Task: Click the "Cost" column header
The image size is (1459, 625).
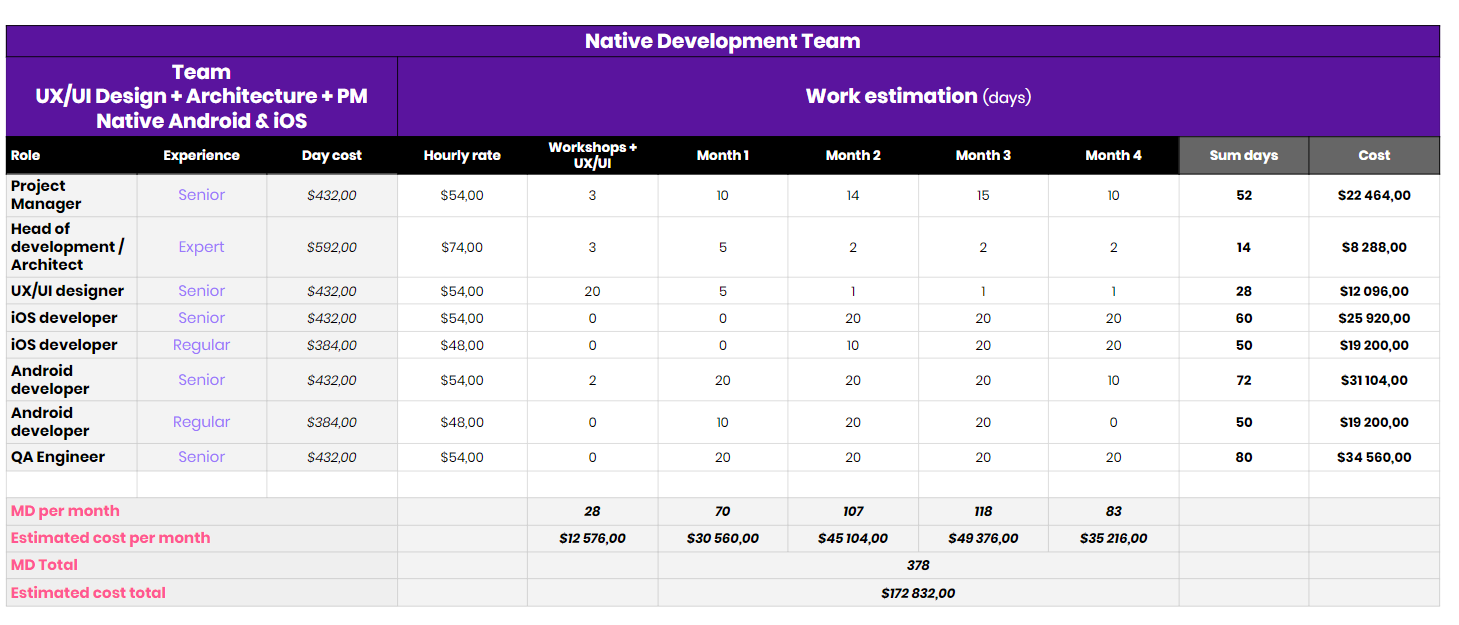Action: [x=1373, y=155]
